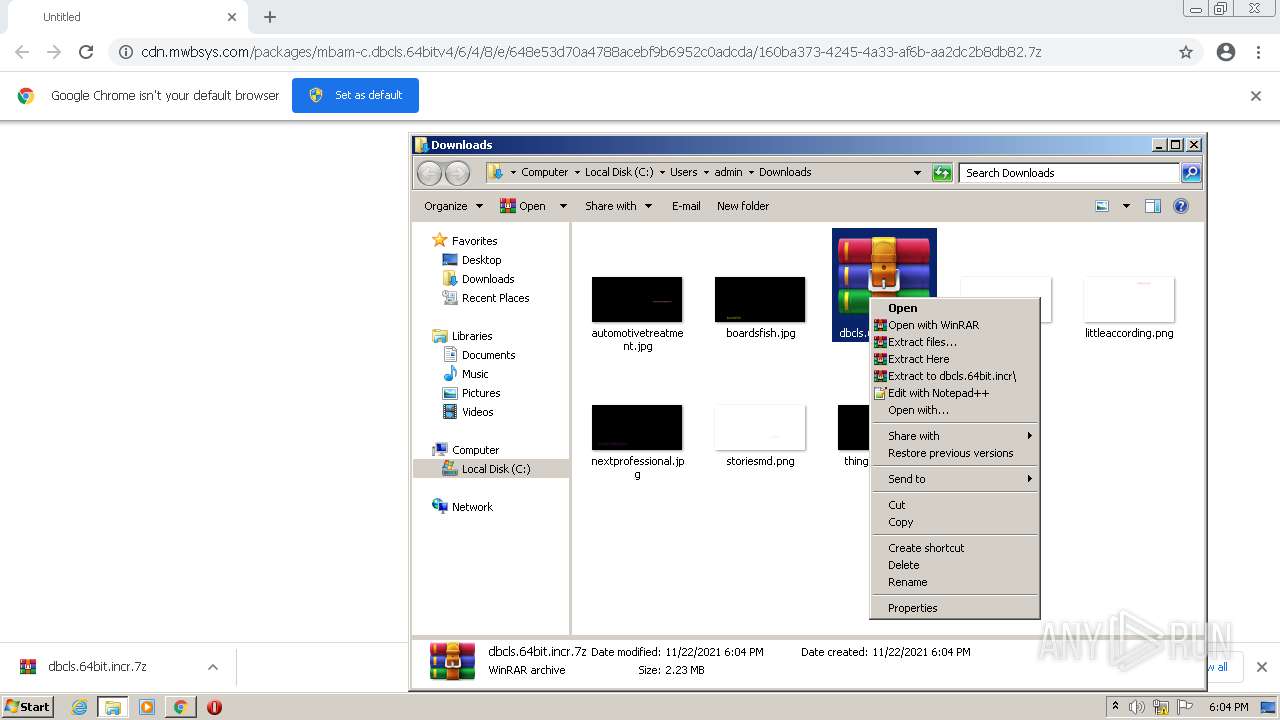Bookmark this page with the star icon
Viewport: 1280px width, 720px height.
coord(1186,52)
